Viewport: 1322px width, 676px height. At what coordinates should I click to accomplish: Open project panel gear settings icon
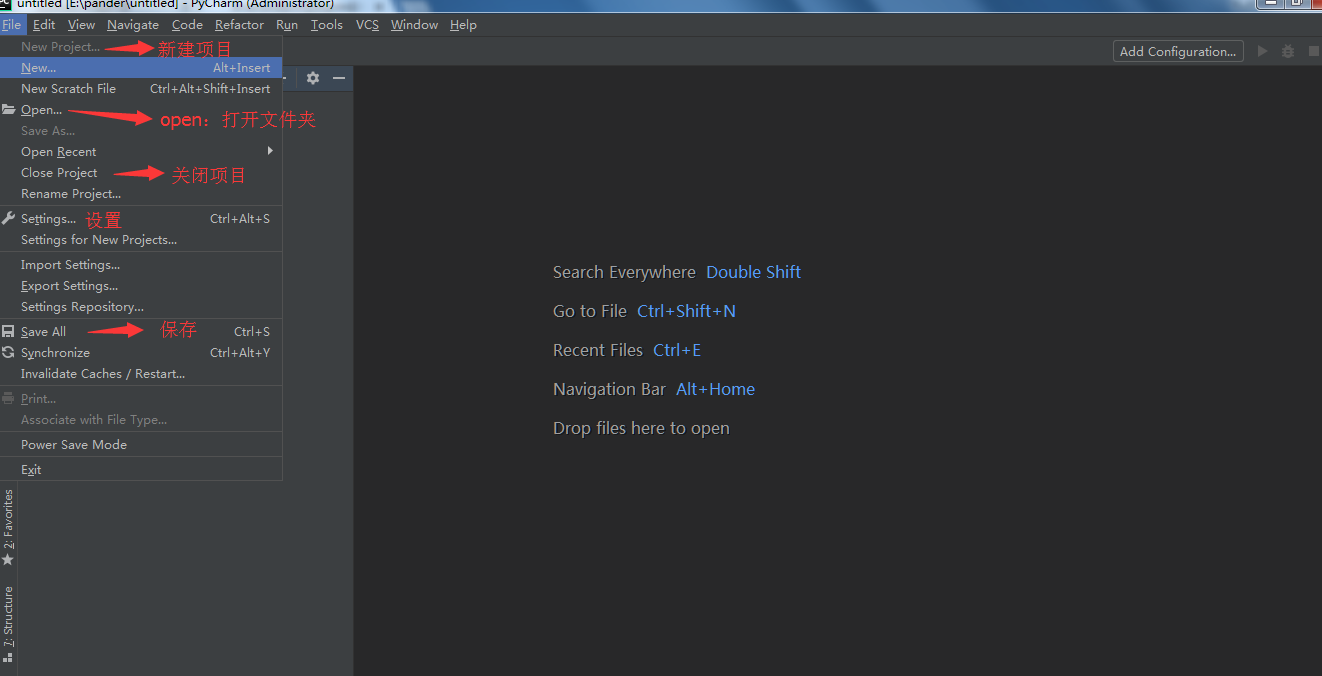point(313,78)
